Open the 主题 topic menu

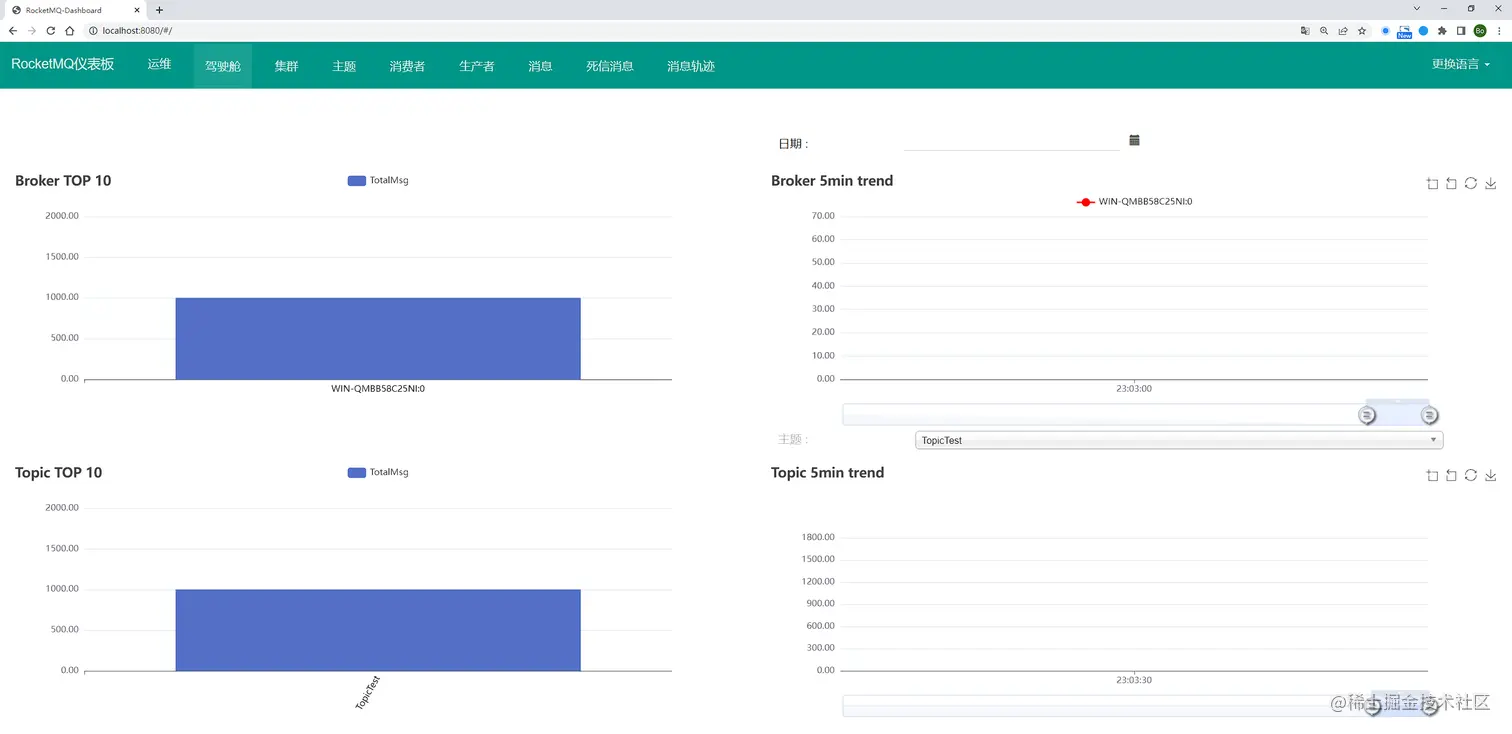344,66
